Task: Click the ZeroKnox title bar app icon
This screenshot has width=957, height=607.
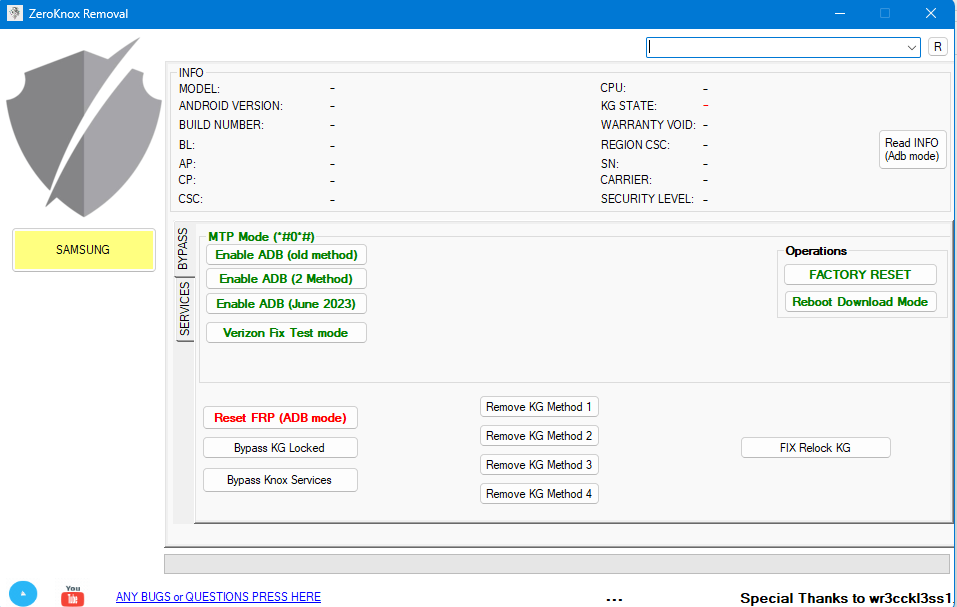Action: click(x=15, y=13)
